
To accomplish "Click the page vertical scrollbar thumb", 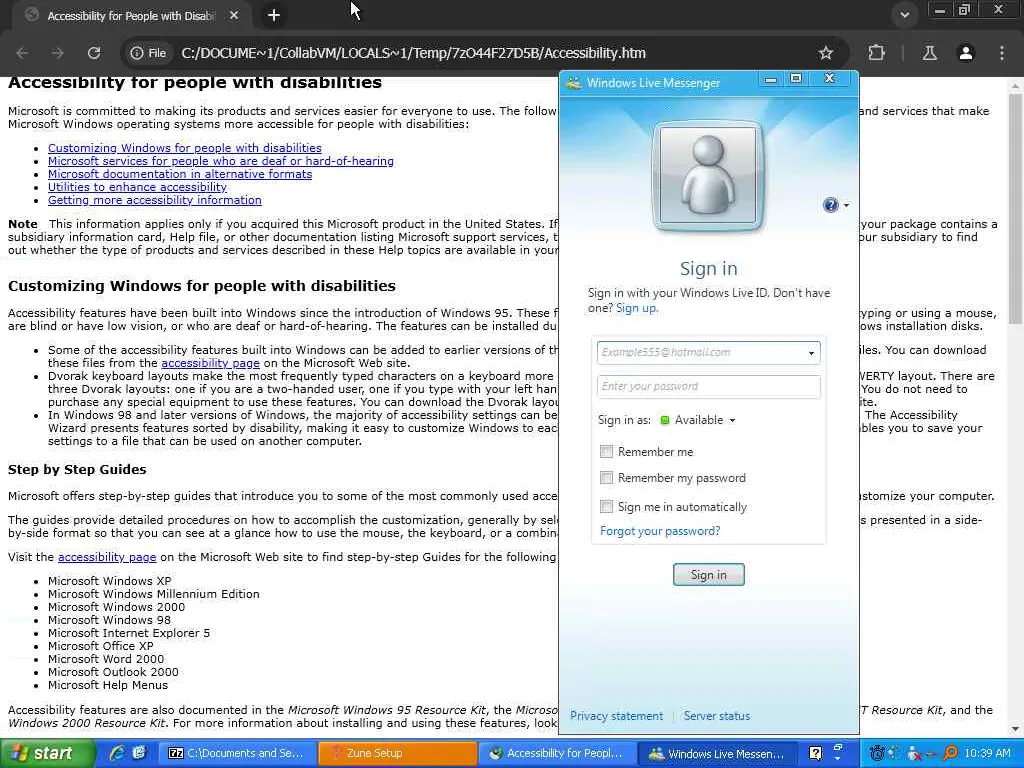I will pyautogui.click(x=1015, y=209).
